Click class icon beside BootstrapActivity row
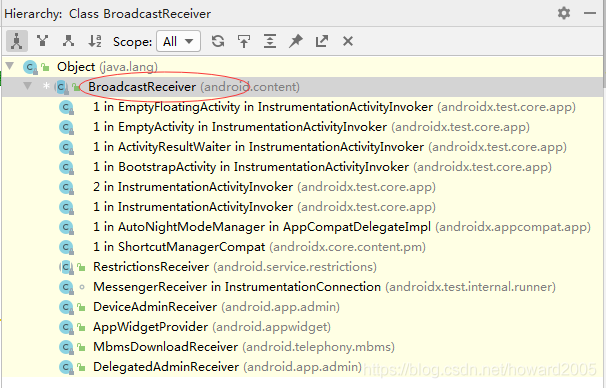Image resolution: width=606 pixels, height=388 pixels. click(66, 167)
